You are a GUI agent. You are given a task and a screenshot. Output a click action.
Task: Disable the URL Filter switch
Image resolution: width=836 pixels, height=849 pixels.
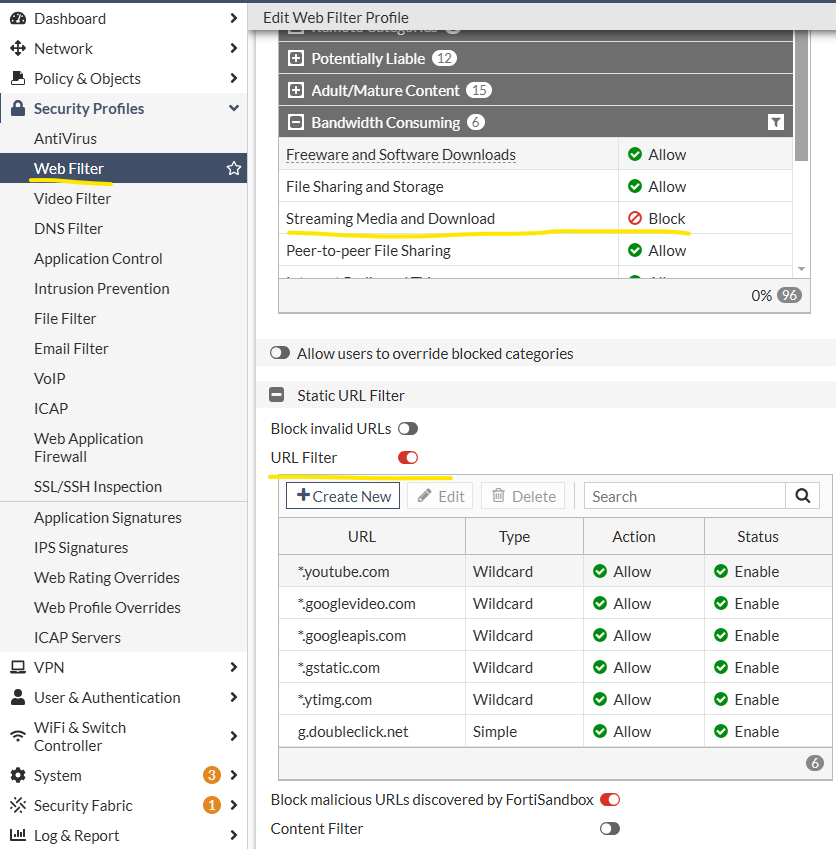pyautogui.click(x=408, y=458)
